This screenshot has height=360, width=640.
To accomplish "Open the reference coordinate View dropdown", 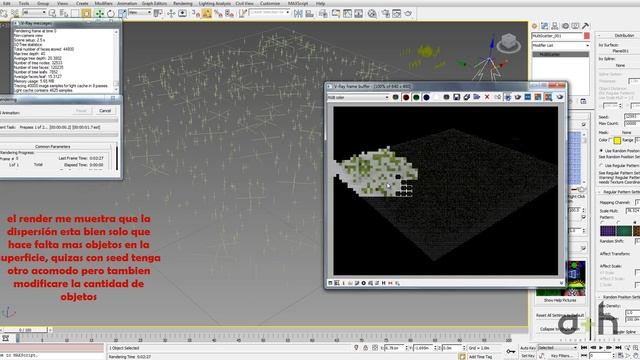I will pos(140,13).
